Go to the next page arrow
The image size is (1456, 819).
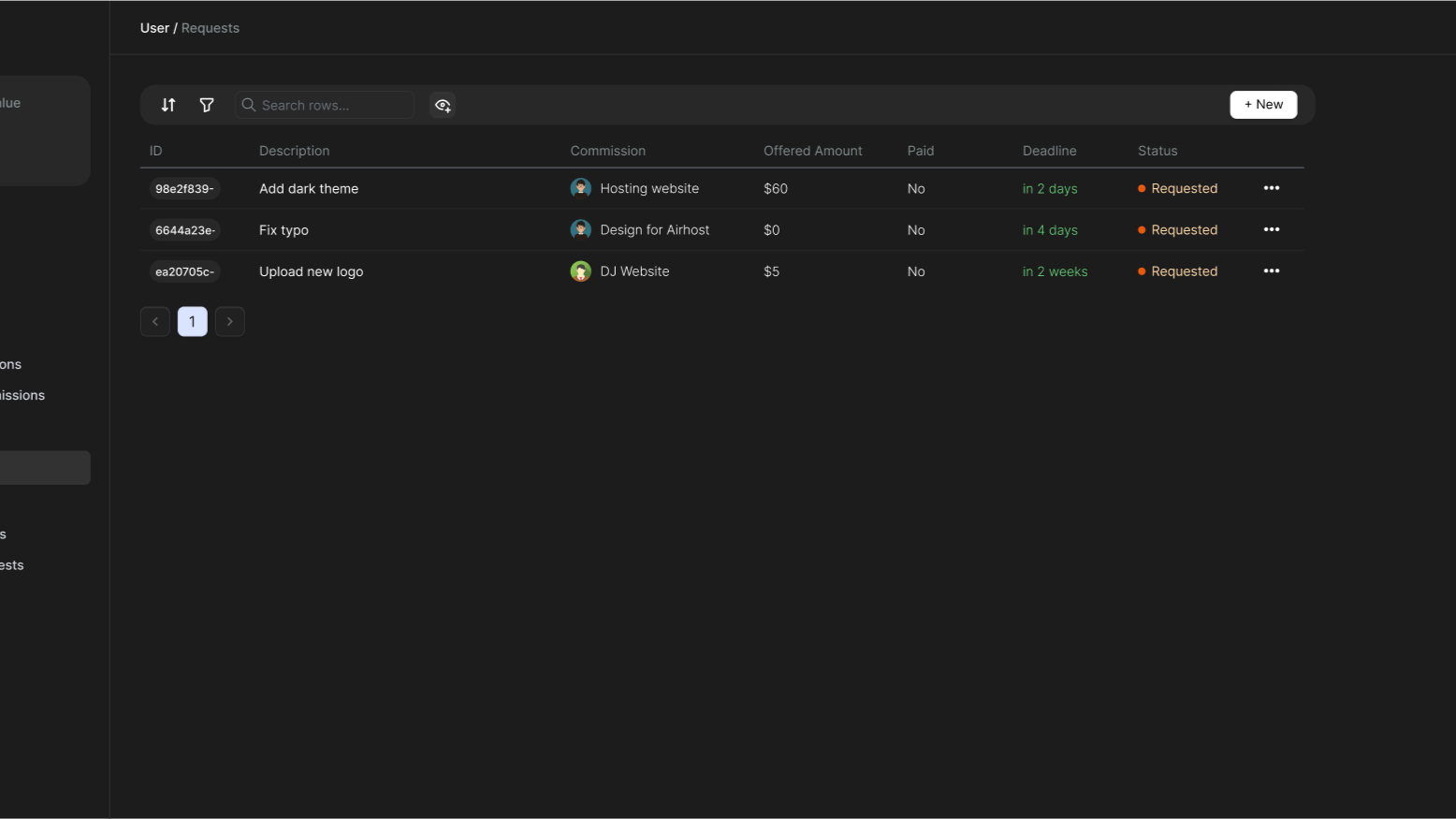coord(230,321)
